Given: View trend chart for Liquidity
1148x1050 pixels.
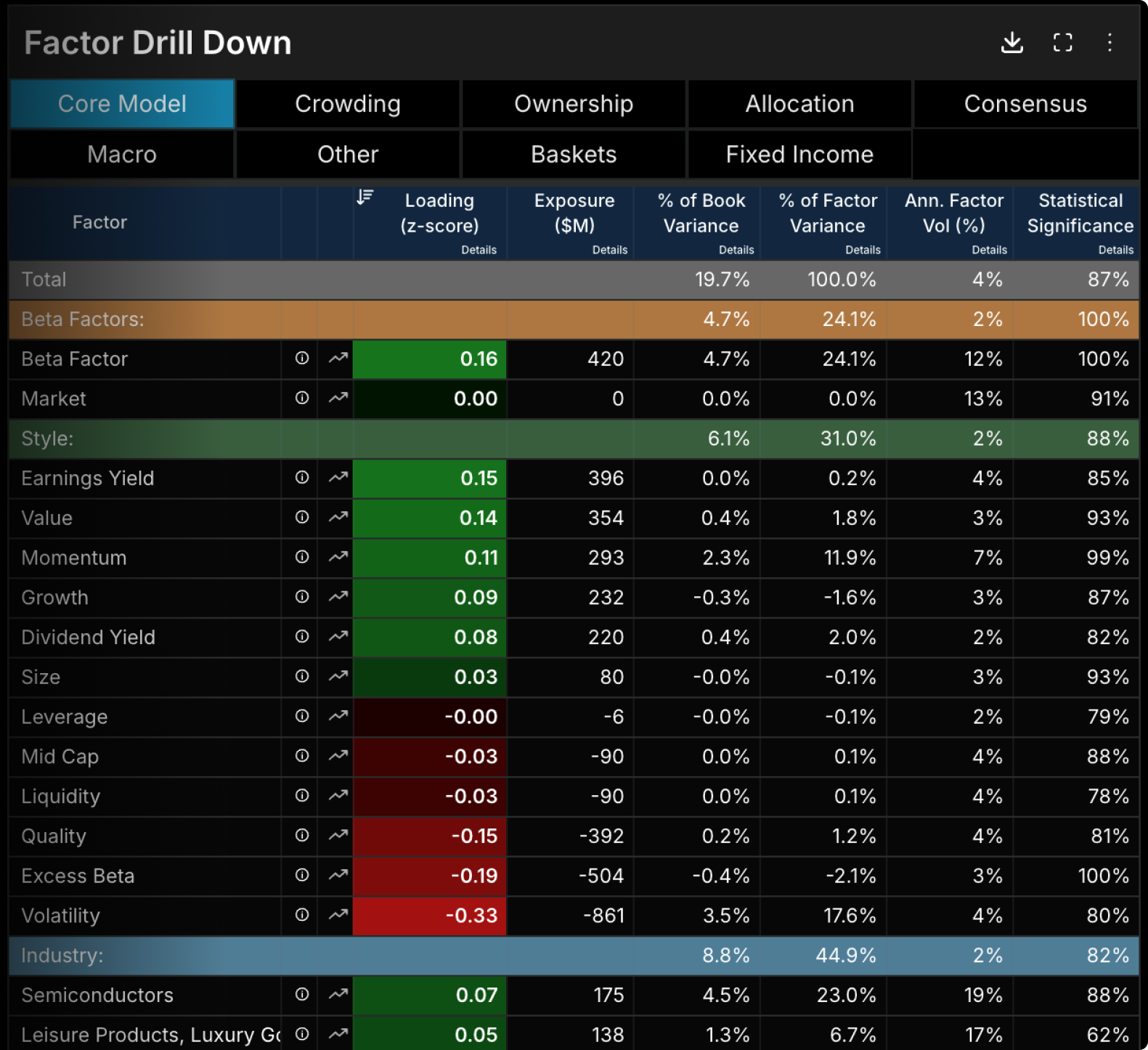Looking at the screenshot, I should pyautogui.click(x=338, y=796).
